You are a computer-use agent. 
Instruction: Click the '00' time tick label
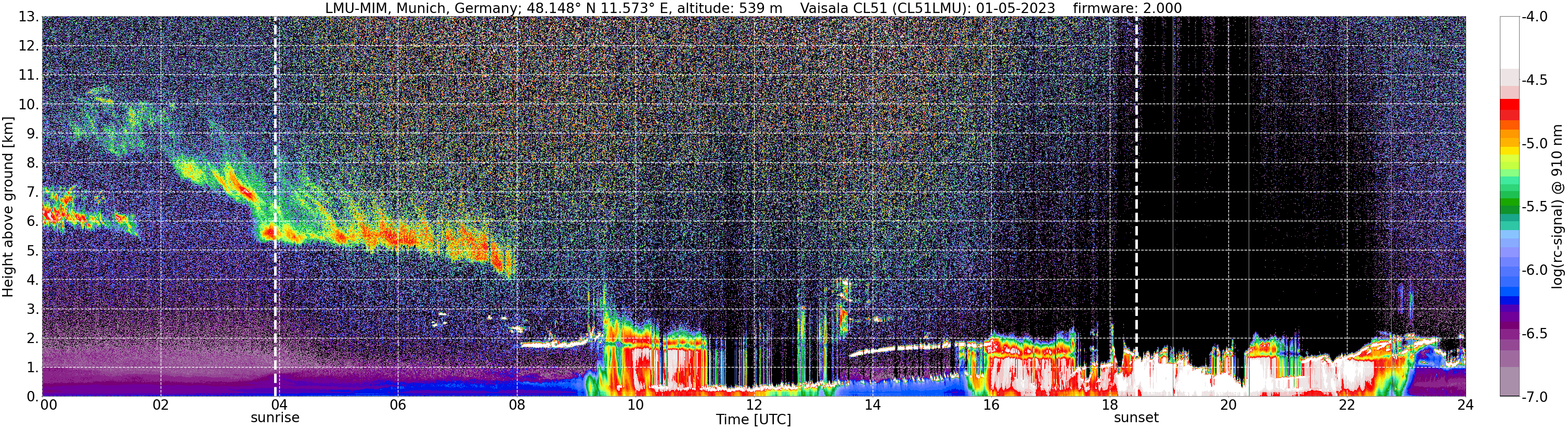click(x=49, y=405)
